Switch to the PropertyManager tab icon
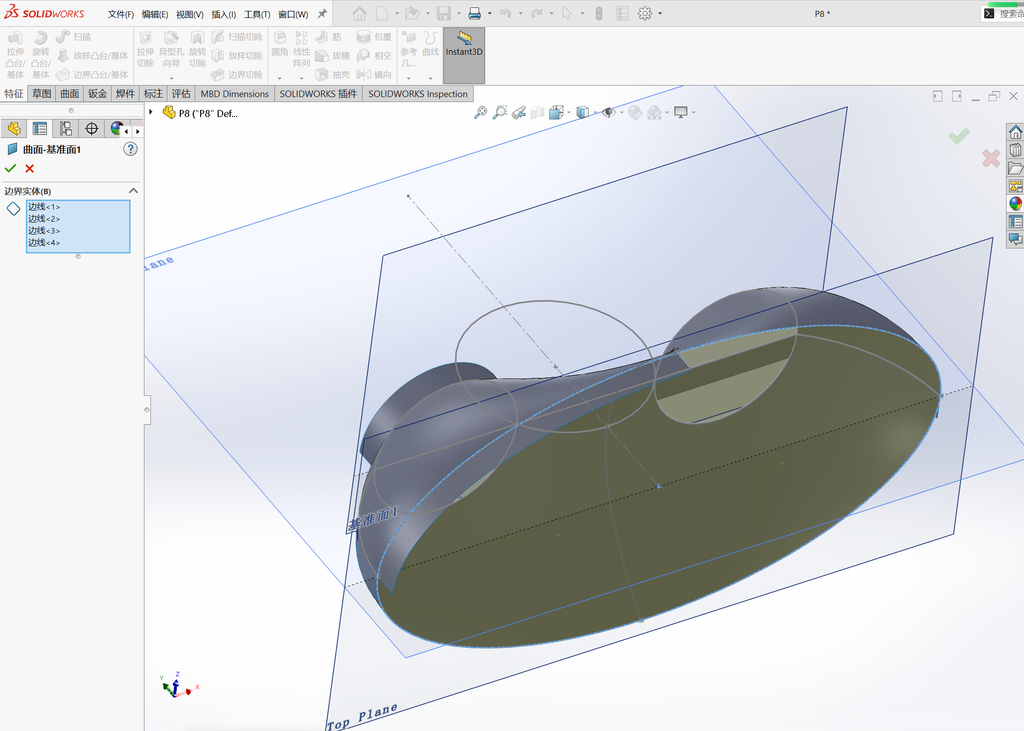This screenshot has width=1024, height=731. [x=40, y=129]
